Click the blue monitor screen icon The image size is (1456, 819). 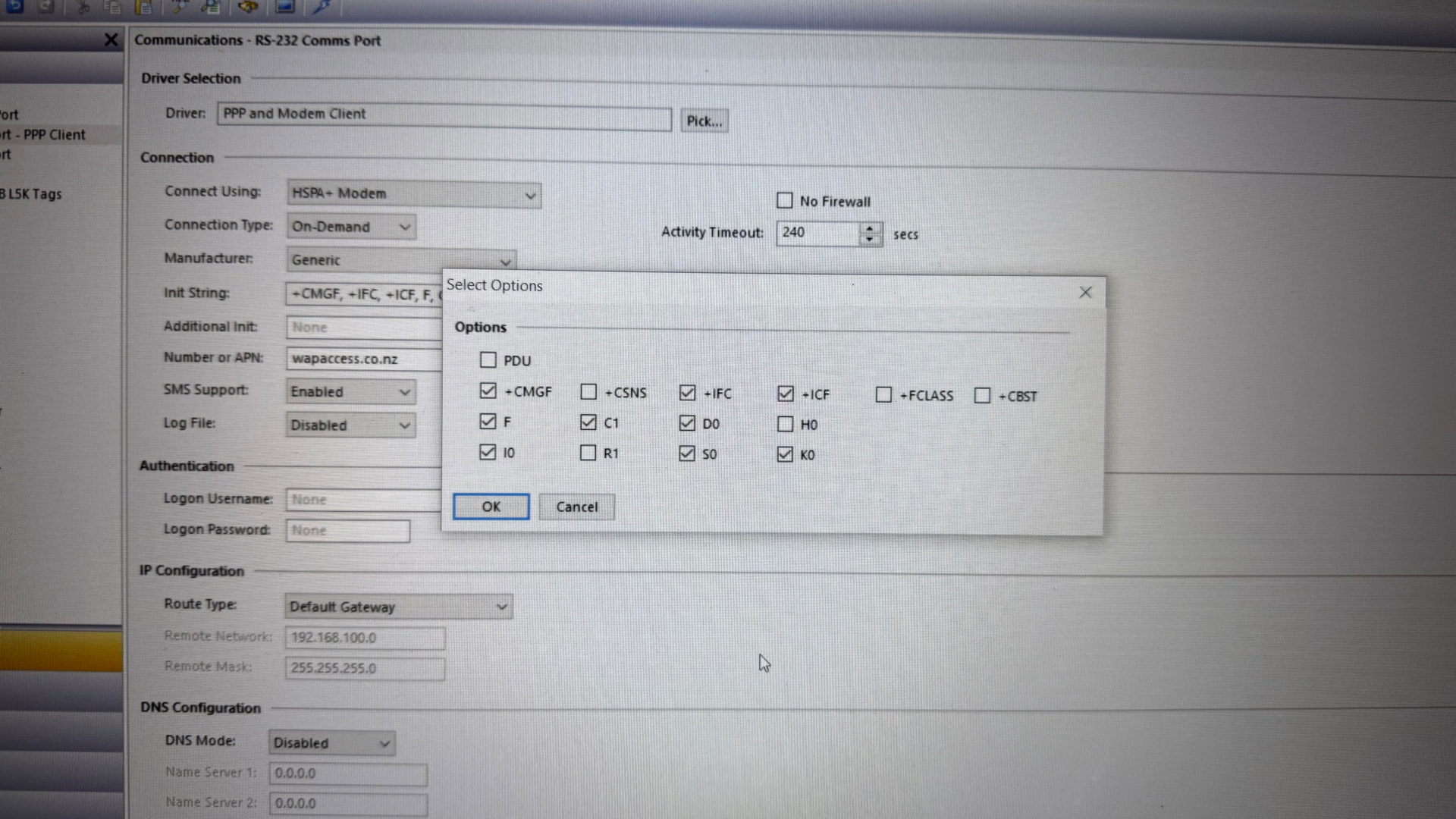[284, 7]
